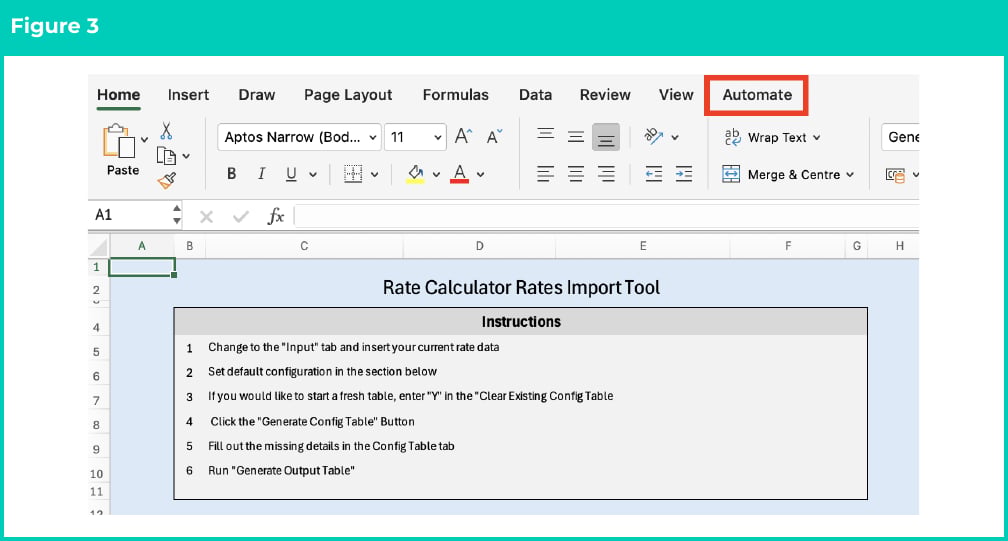Align text to top

545,134
